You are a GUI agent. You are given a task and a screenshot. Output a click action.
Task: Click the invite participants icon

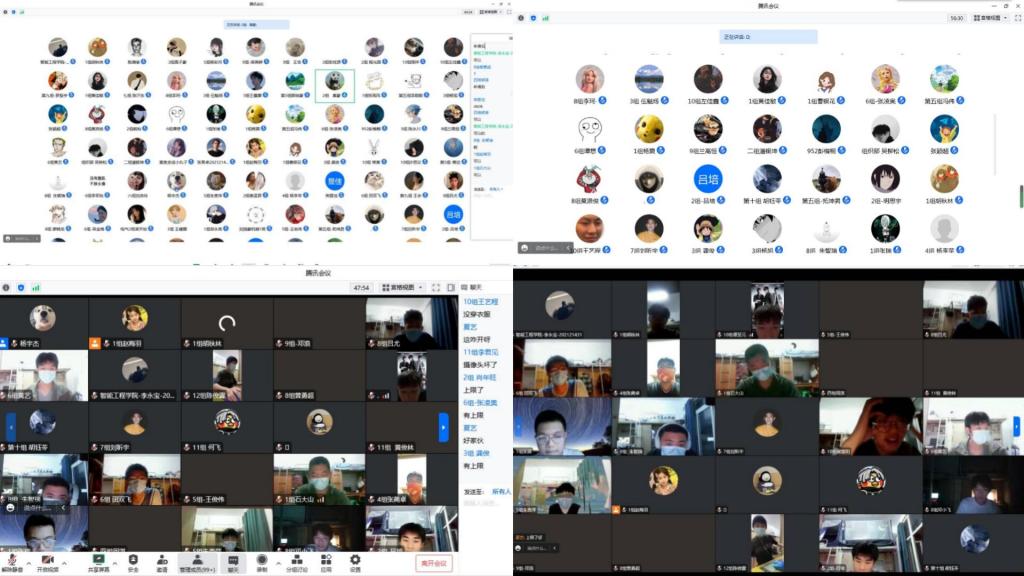click(161, 560)
